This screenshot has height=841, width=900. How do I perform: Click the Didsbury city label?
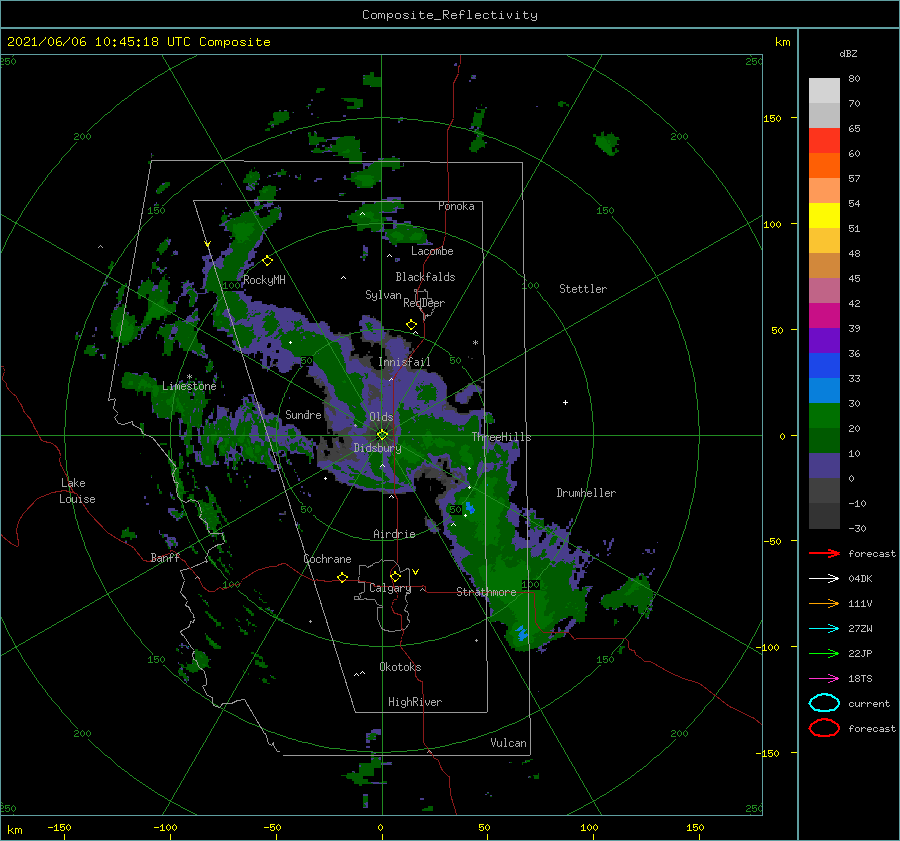tap(377, 448)
